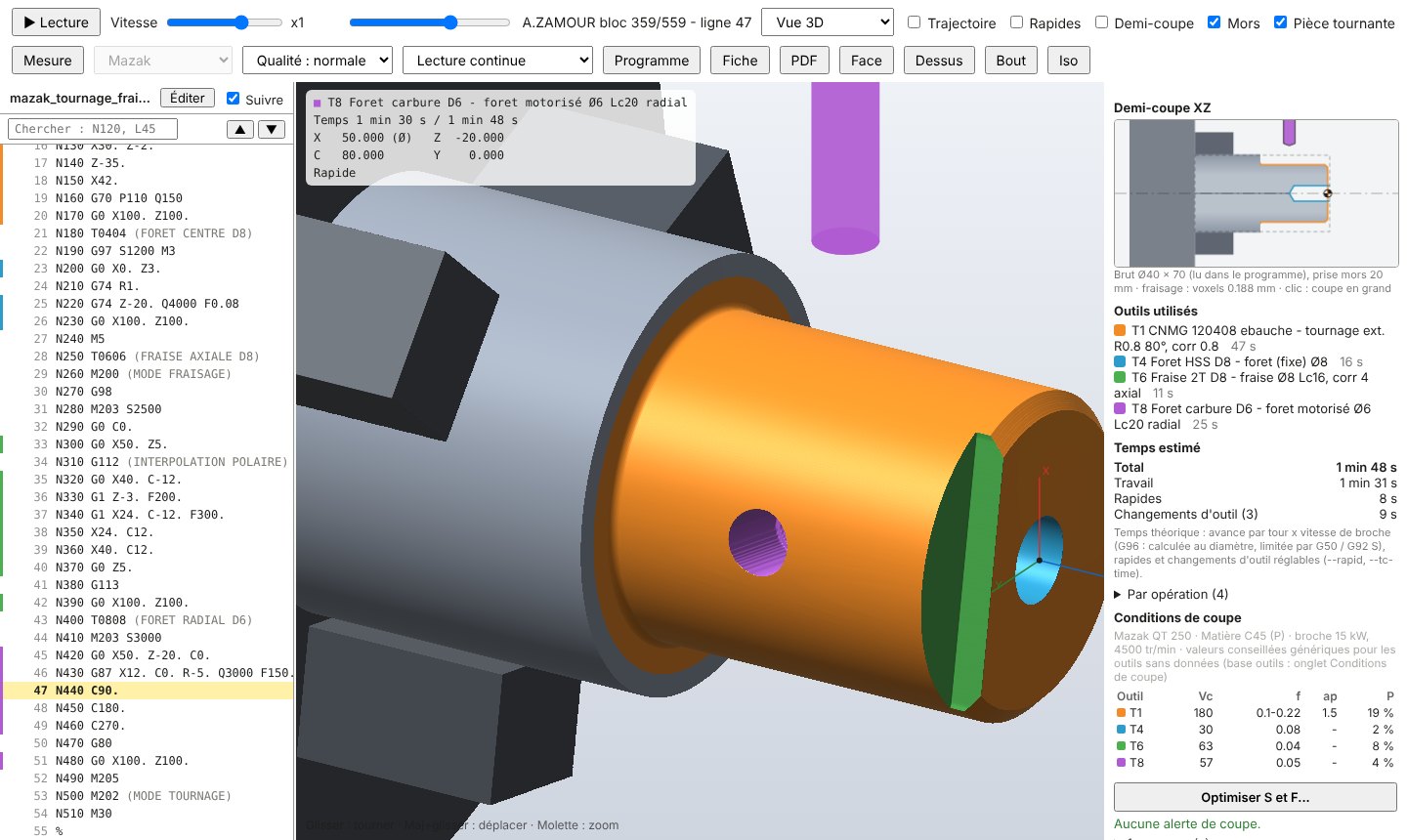Switch to the Iso view
Image resolution: width=1407 pixels, height=840 pixels.
[x=1069, y=61]
